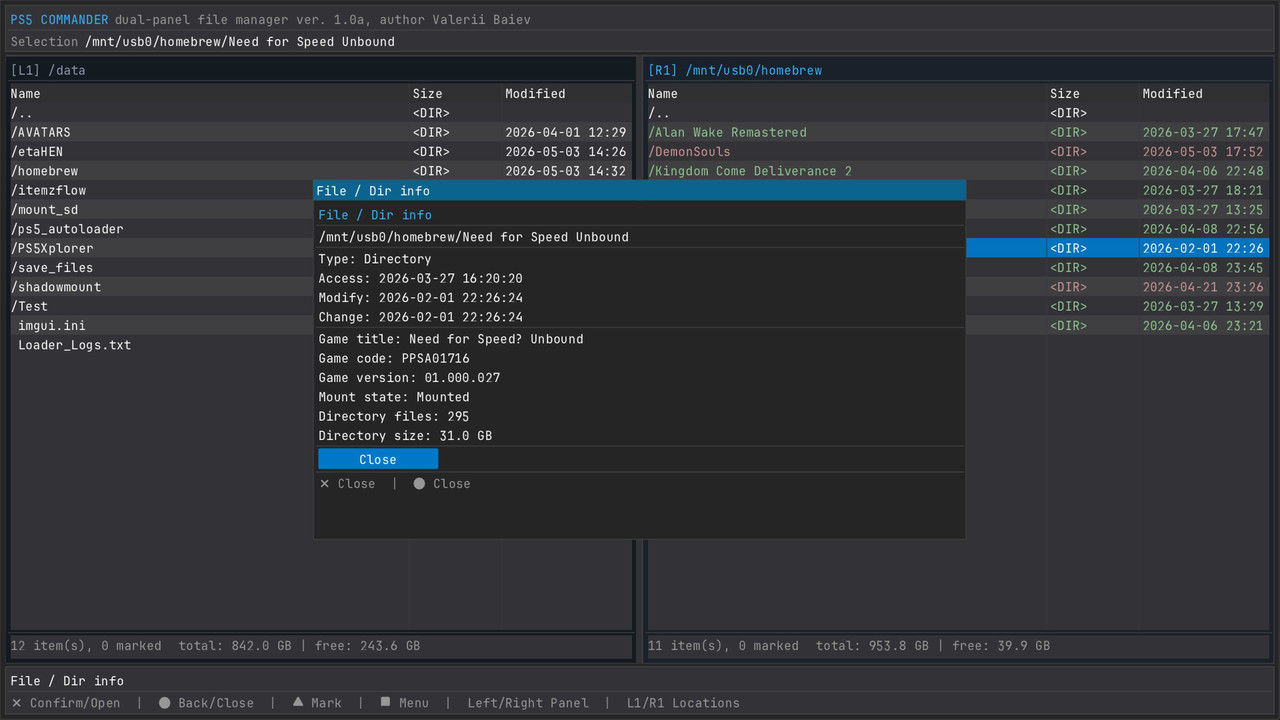
Task: Click Game version: 01.000.027 line
Action: pos(409,378)
